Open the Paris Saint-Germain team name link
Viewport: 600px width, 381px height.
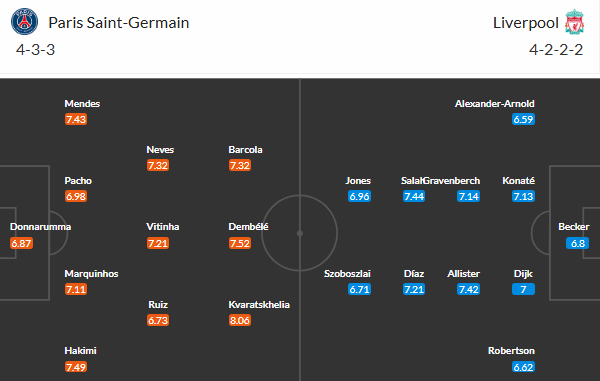coord(119,23)
